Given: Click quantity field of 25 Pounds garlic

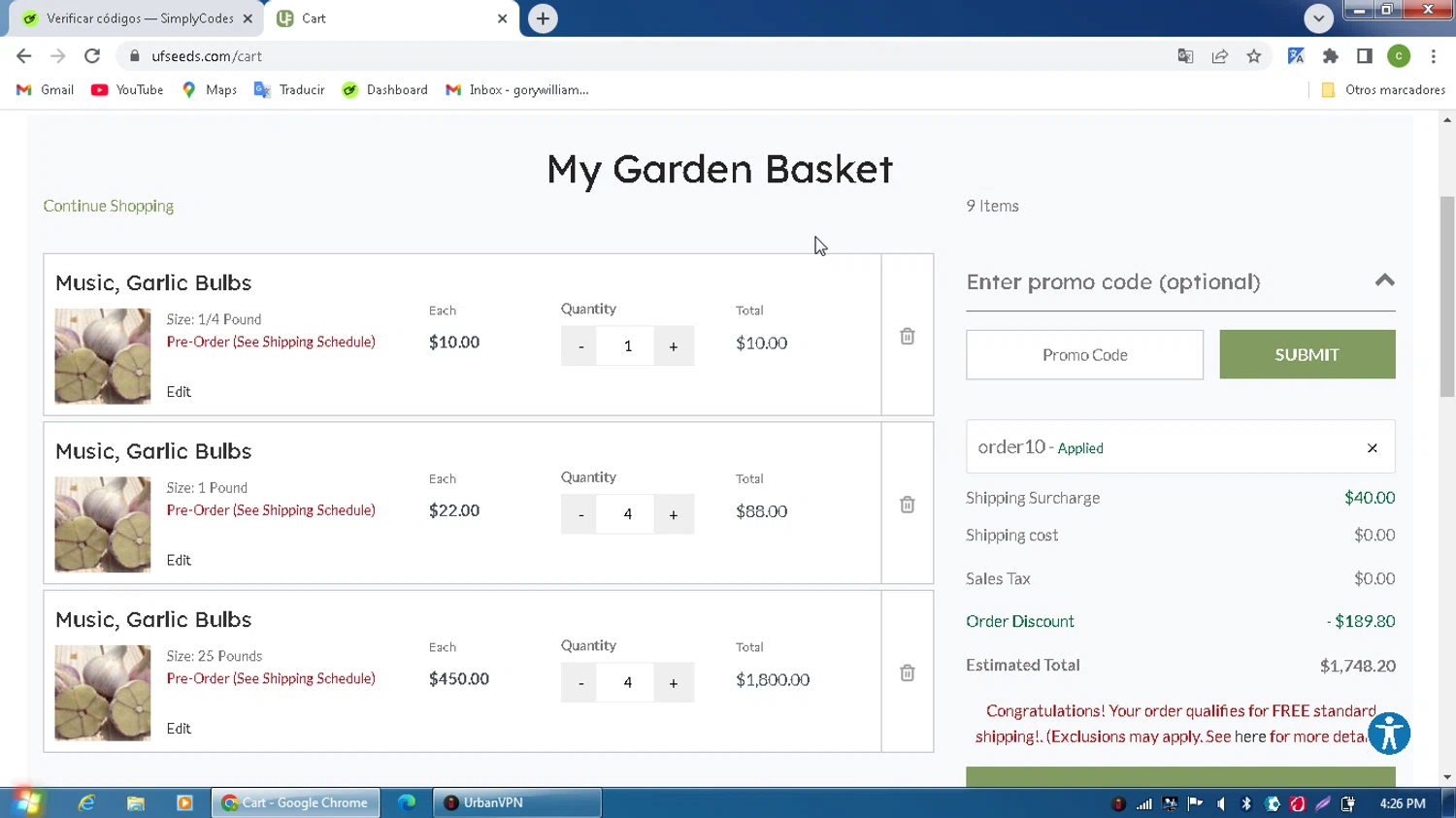Looking at the screenshot, I should 628,683.
